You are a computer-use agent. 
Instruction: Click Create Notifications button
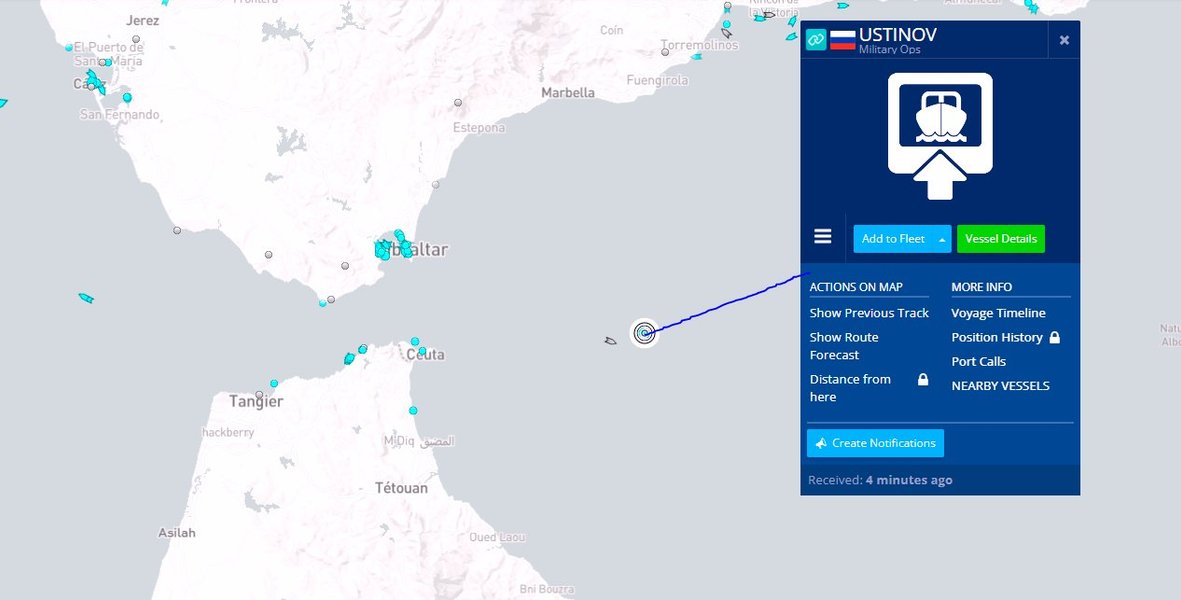tap(875, 443)
